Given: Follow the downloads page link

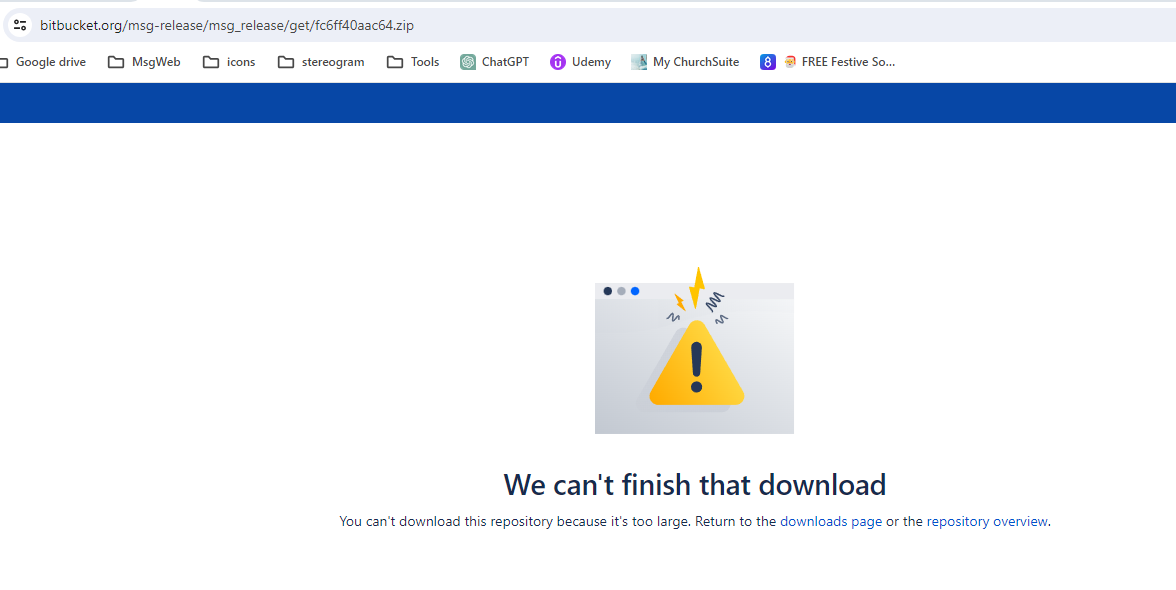Looking at the screenshot, I should click(x=831, y=521).
